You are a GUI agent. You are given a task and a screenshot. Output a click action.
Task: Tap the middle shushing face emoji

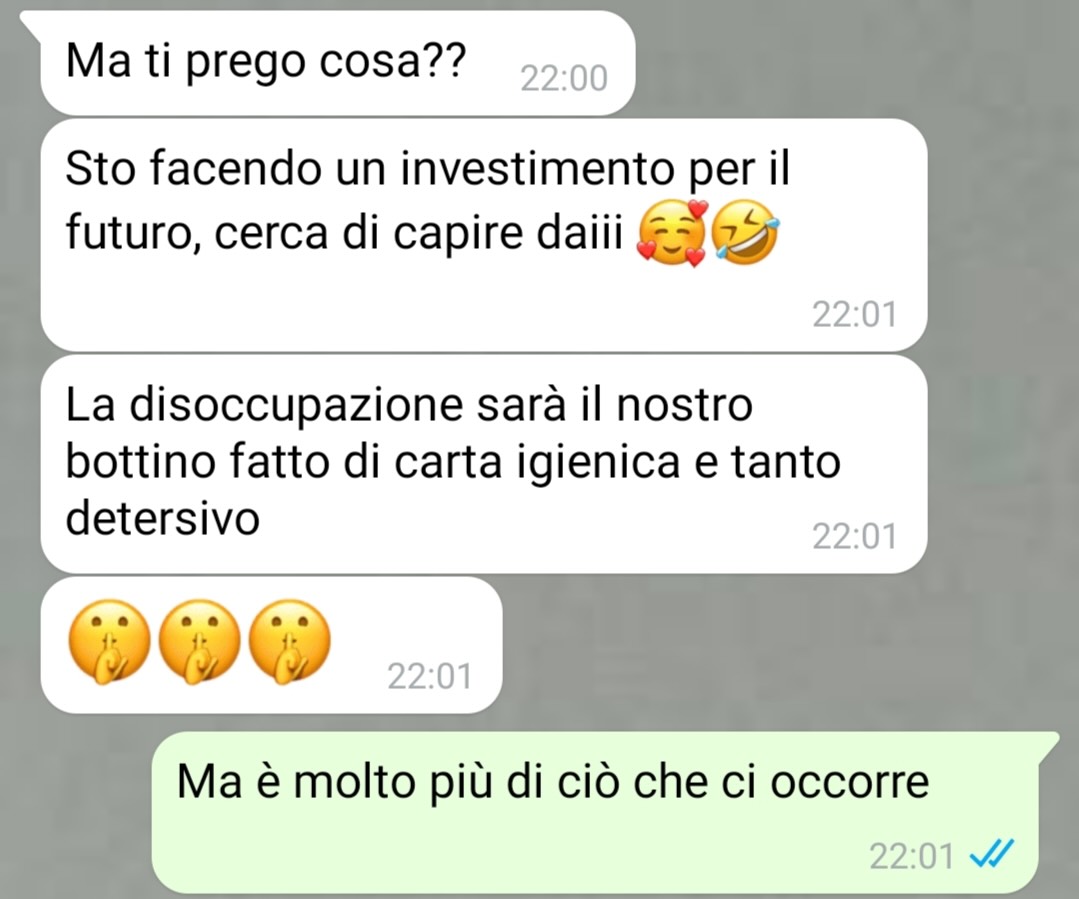click(199, 642)
